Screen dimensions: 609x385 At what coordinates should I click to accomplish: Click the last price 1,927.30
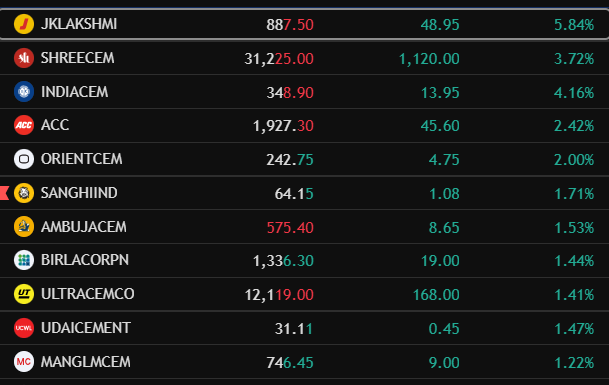tap(283, 126)
